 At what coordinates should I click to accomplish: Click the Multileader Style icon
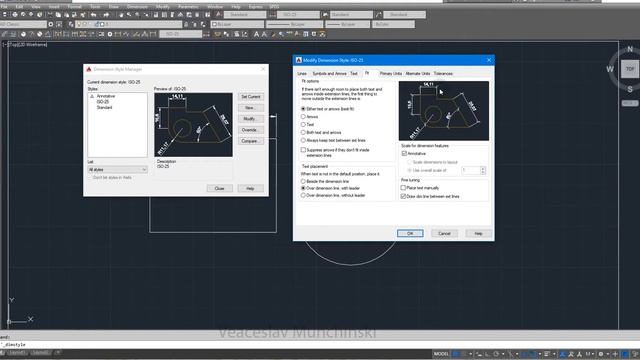click(378, 15)
